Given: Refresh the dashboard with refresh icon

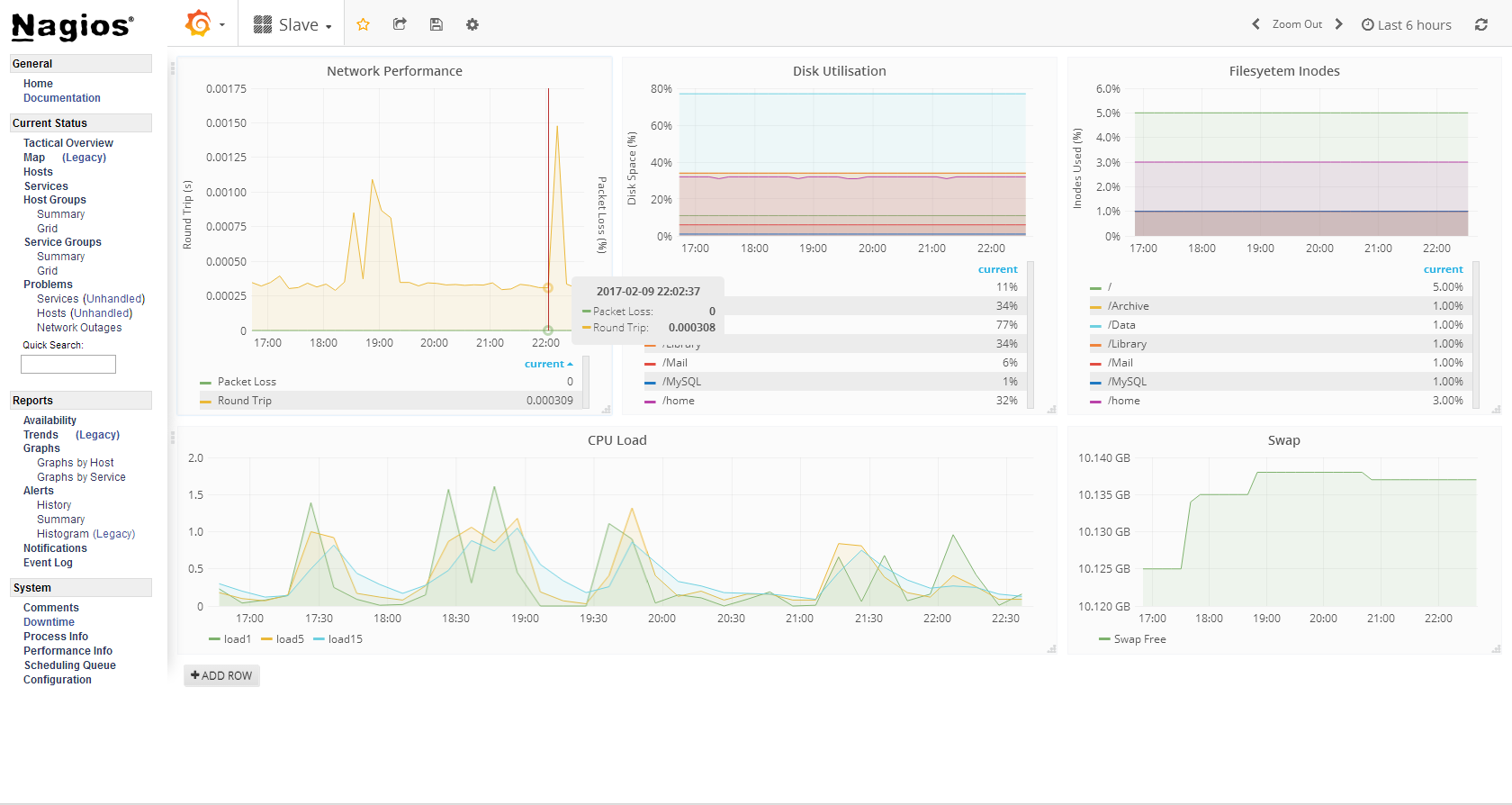Looking at the screenshot, I should [x=1481, y=24].
